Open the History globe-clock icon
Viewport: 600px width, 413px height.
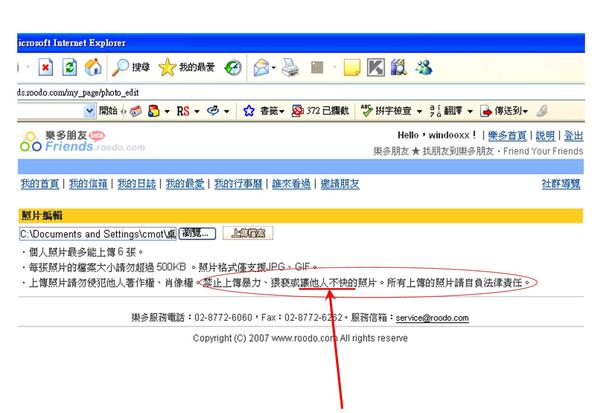pyautogui.click(x=233, y=68)
